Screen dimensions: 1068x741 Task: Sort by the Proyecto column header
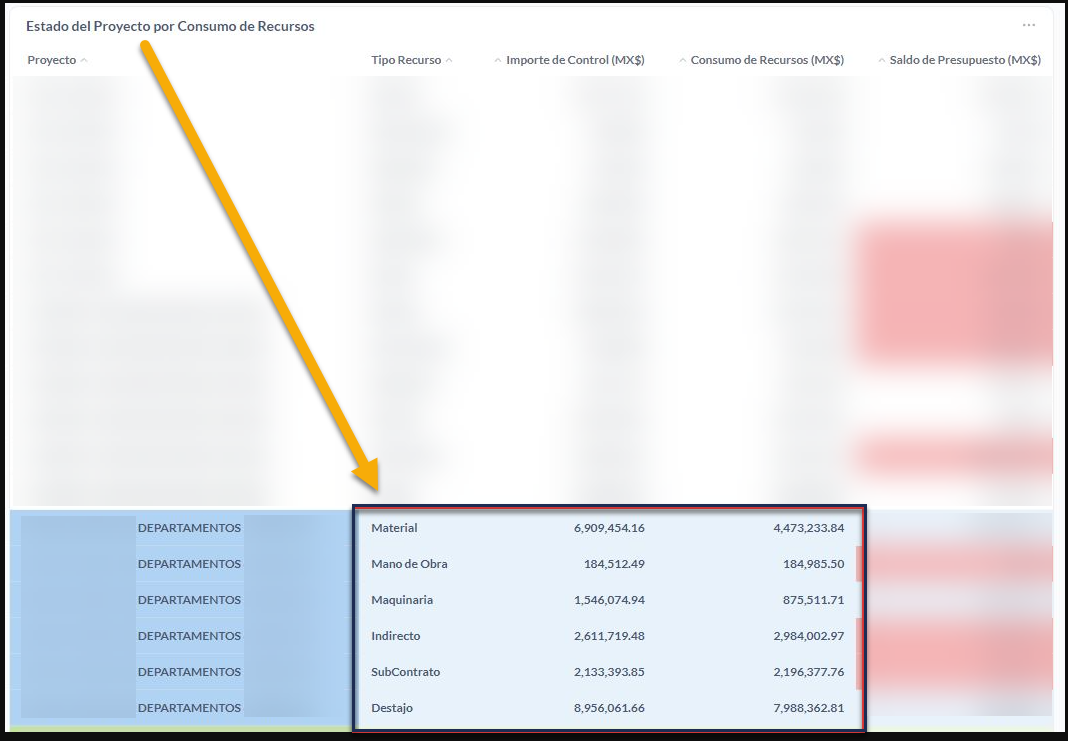pos(52,60)
